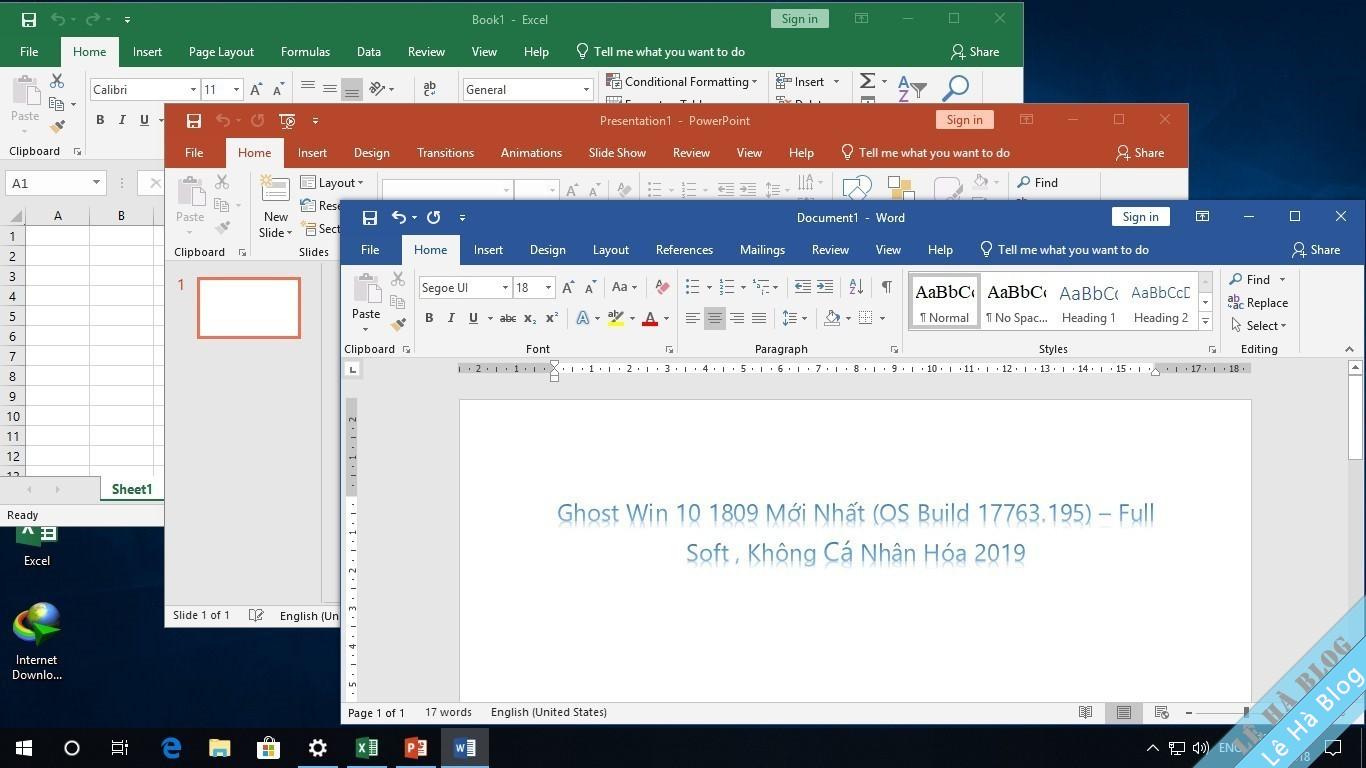The width and height of the screenshot is (1366, 768).
Task: Toggle Justify alignment in Word
Action: tap(759, 318)
